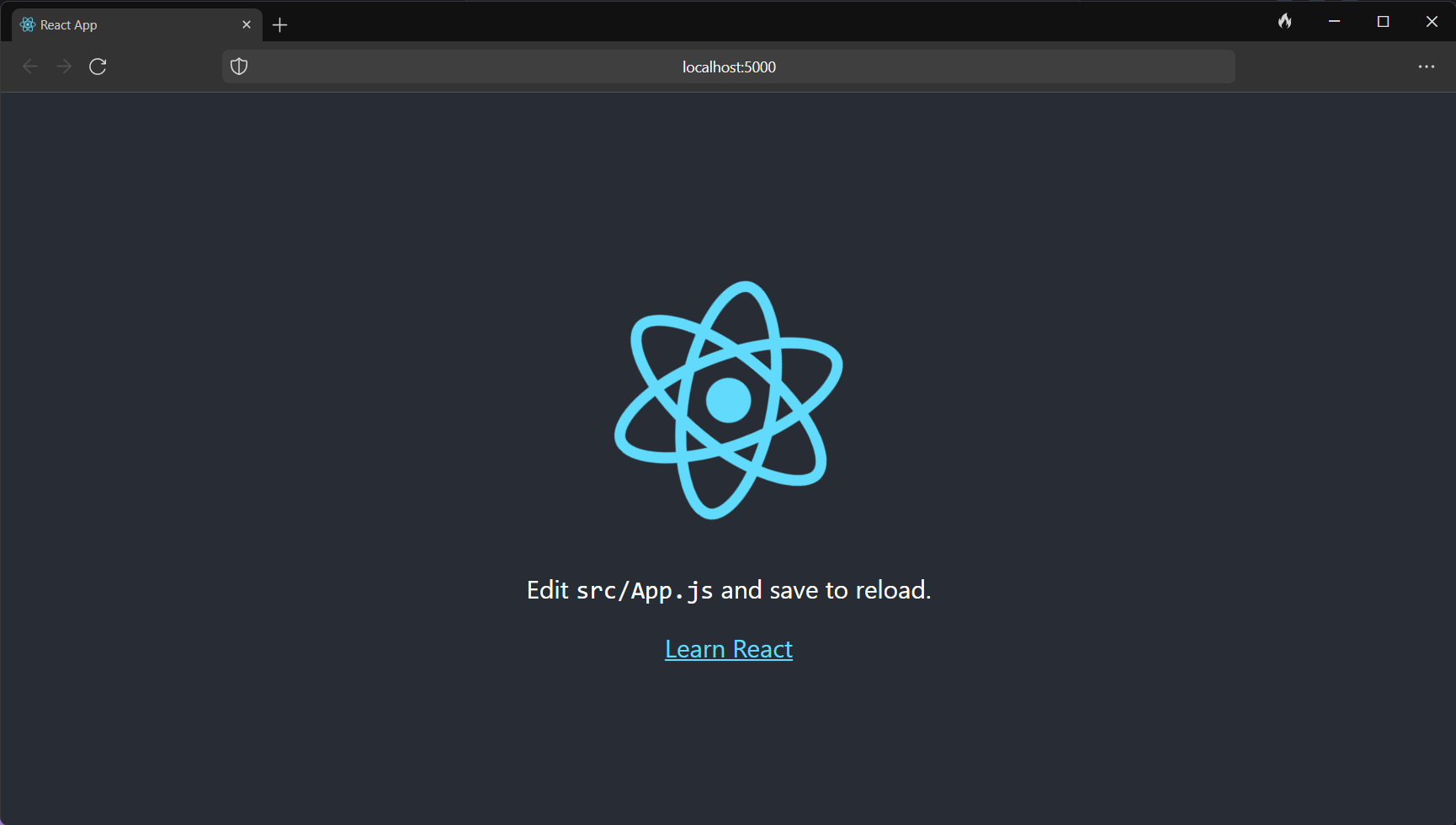Screen dimensions: 1456x825
Task: Open the three-dots browser menu
Action: 1426,67
